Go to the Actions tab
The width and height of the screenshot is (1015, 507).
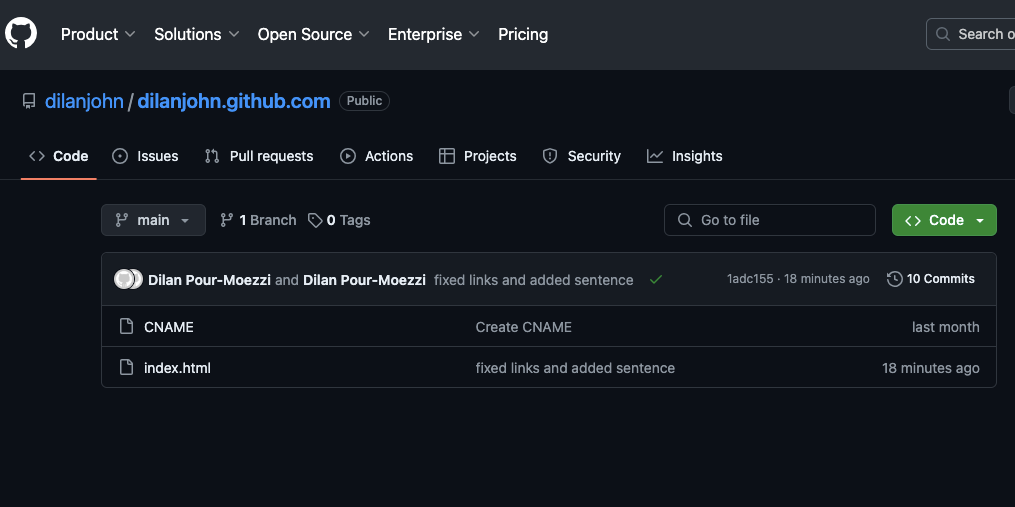click(x=377, y=156)
